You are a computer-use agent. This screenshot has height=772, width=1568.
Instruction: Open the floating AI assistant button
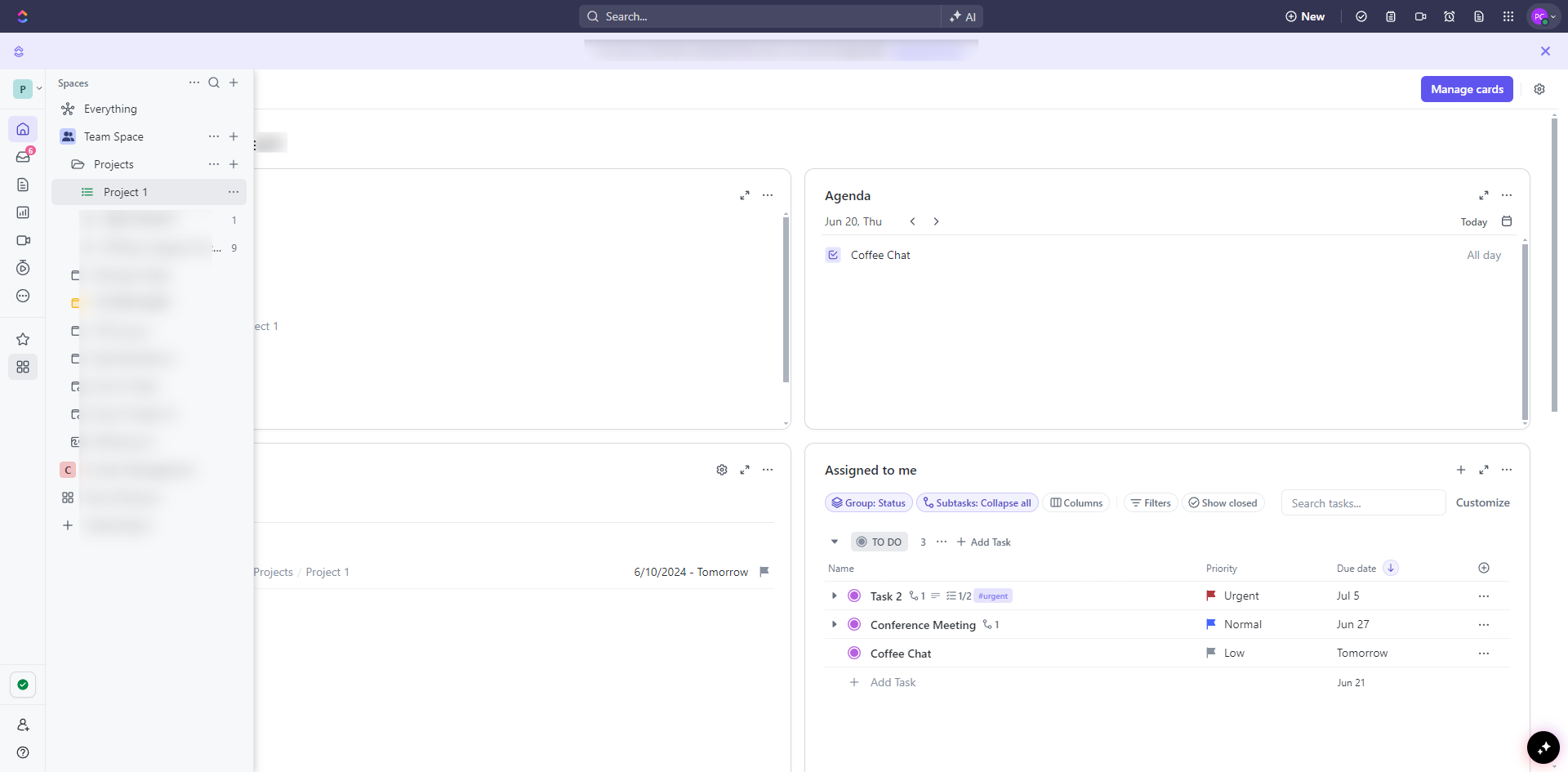1543,747
